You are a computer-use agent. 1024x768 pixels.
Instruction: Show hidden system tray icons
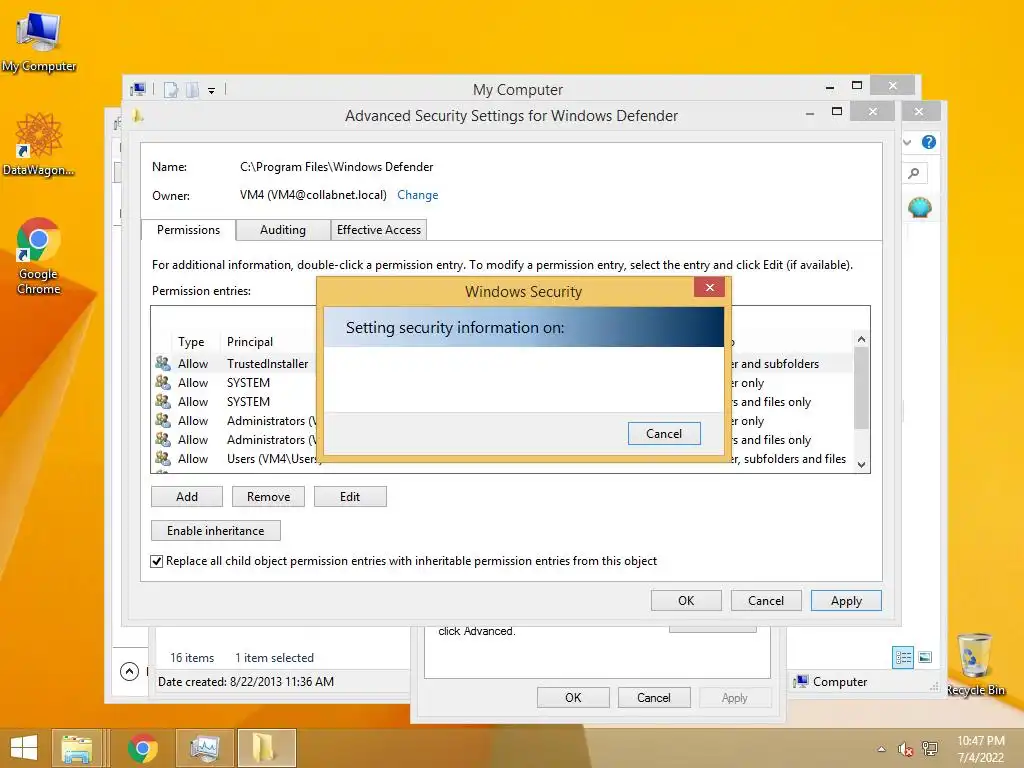tap(881, 749)
